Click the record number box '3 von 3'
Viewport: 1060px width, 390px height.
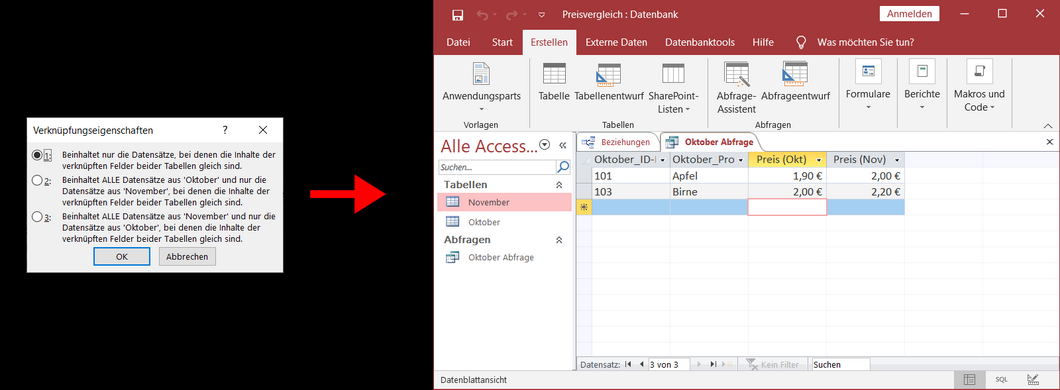coord(668,364)
